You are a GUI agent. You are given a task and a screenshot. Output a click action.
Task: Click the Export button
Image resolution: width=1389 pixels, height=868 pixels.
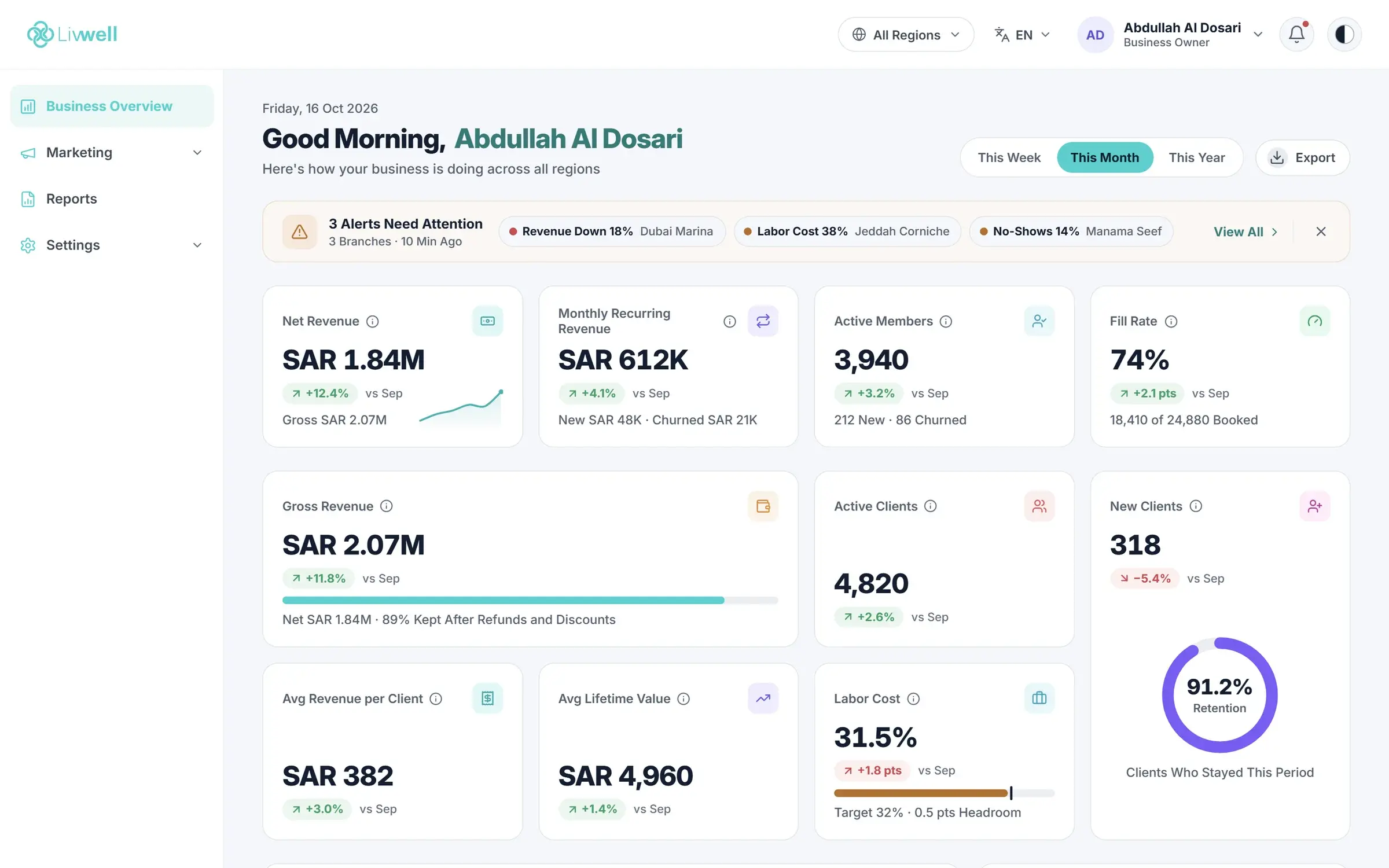tap(1302, 157)
